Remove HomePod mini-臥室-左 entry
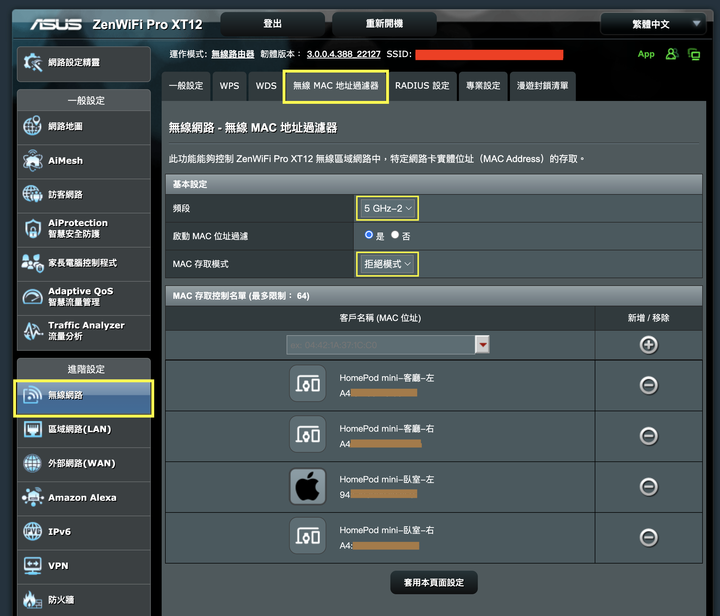Viewport: 720px width, 616px height. [x=648, y=487]
